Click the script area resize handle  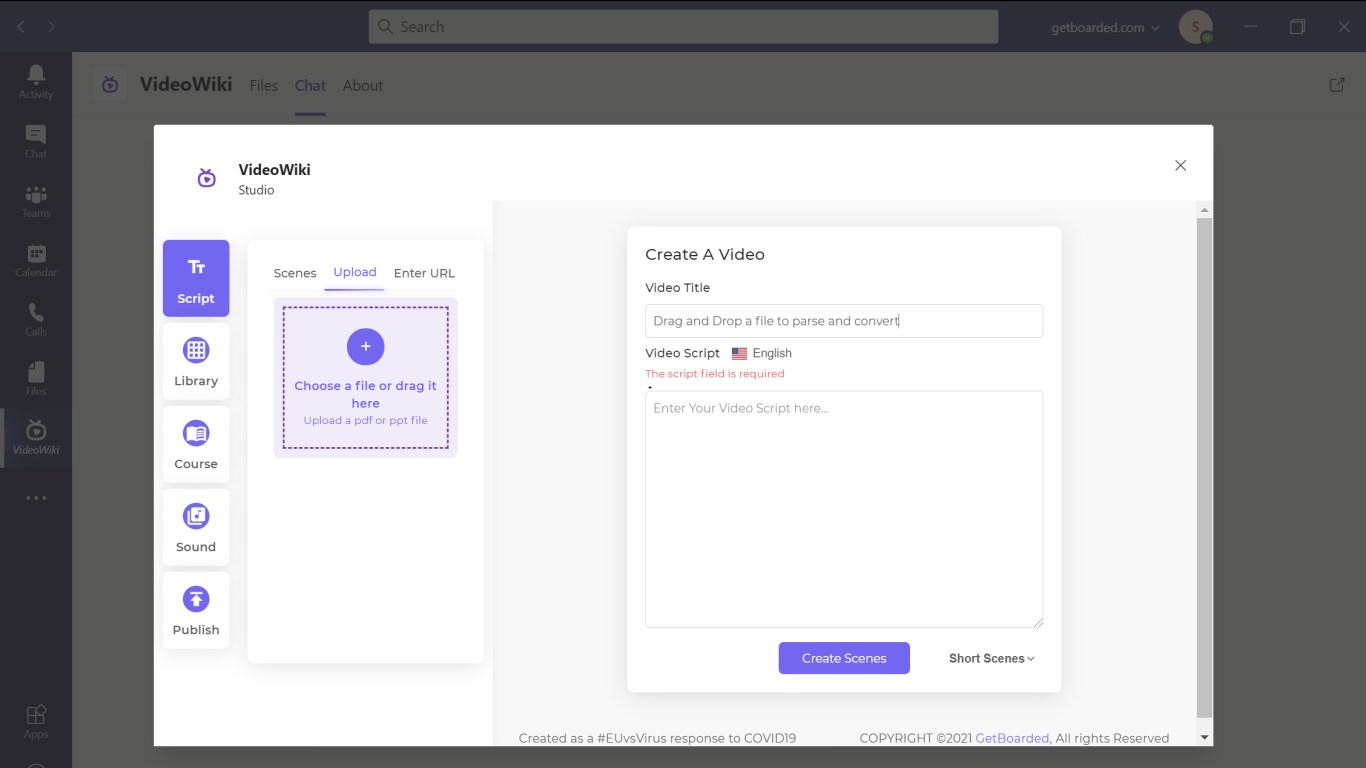(x=1037, y=622)
